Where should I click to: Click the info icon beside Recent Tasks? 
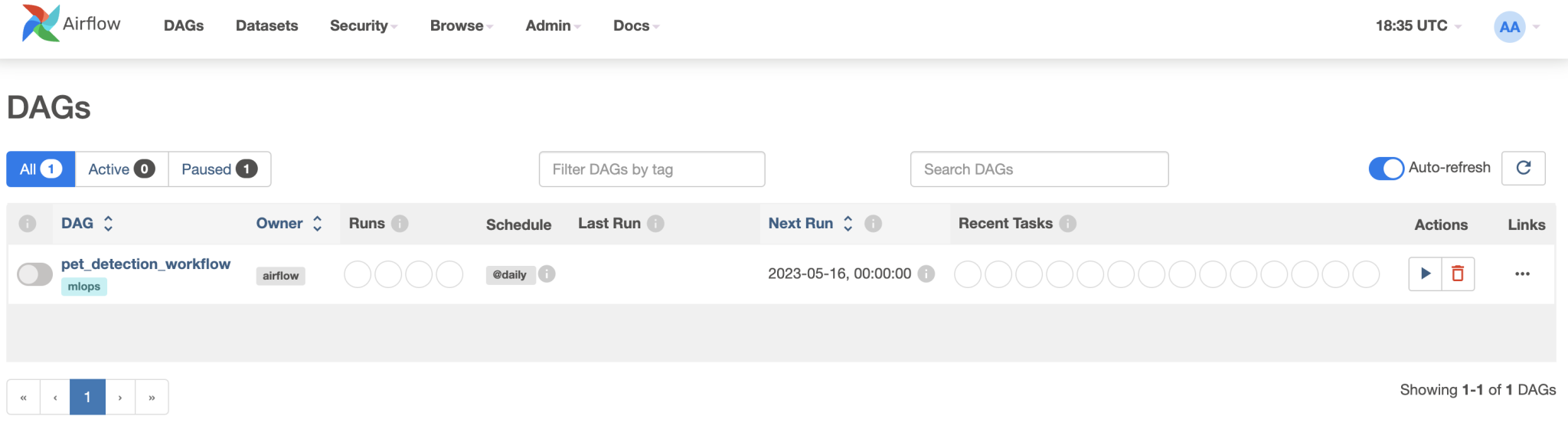pos(1068,223)
